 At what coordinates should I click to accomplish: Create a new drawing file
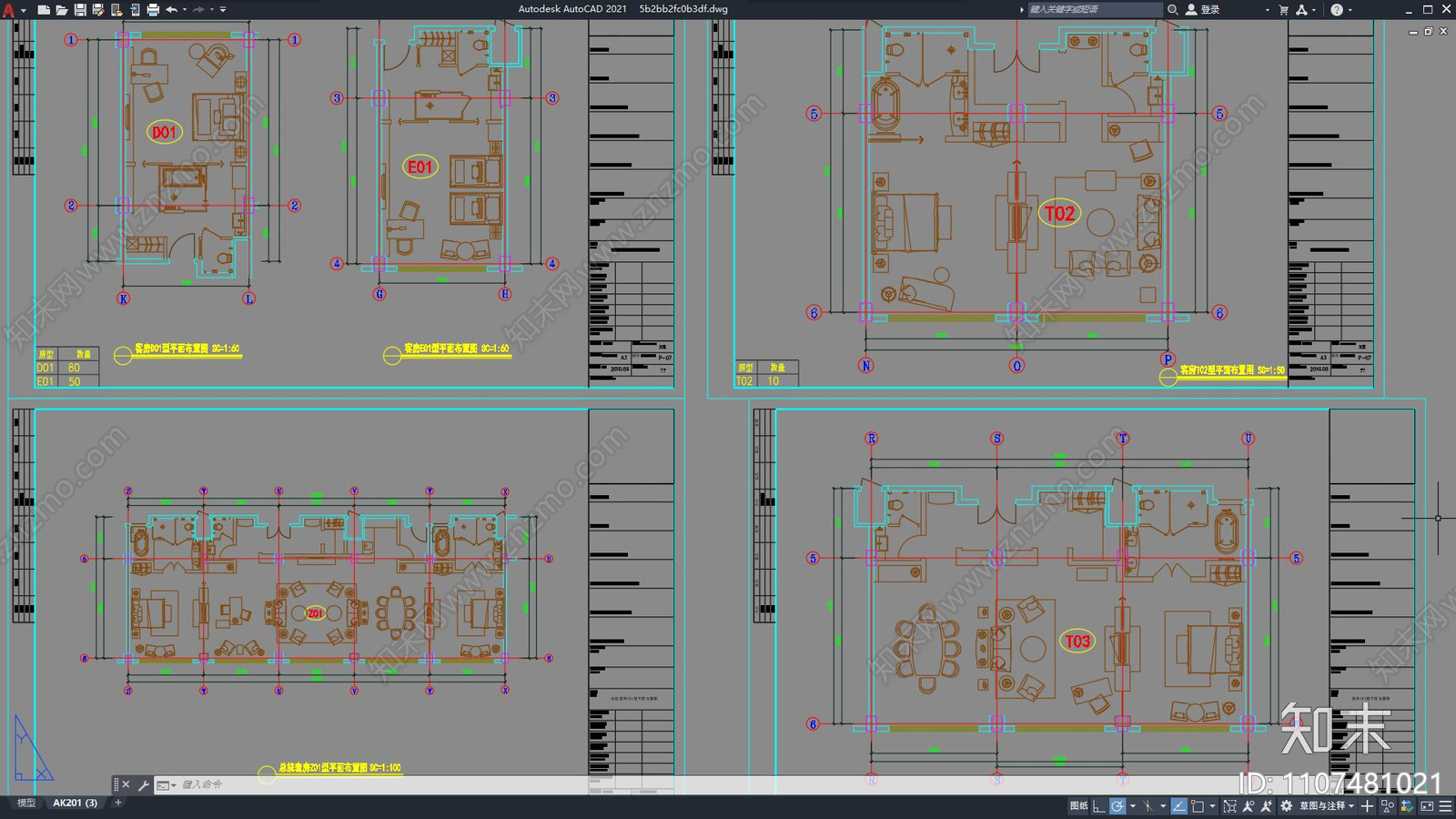tap(44, 10)
